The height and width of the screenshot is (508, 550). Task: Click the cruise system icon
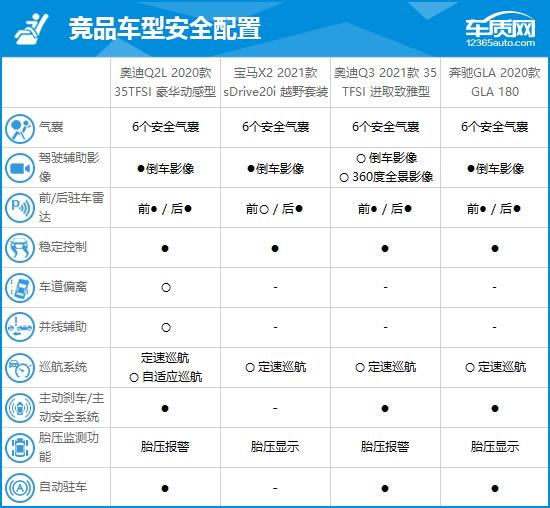(x=20, y=368)
